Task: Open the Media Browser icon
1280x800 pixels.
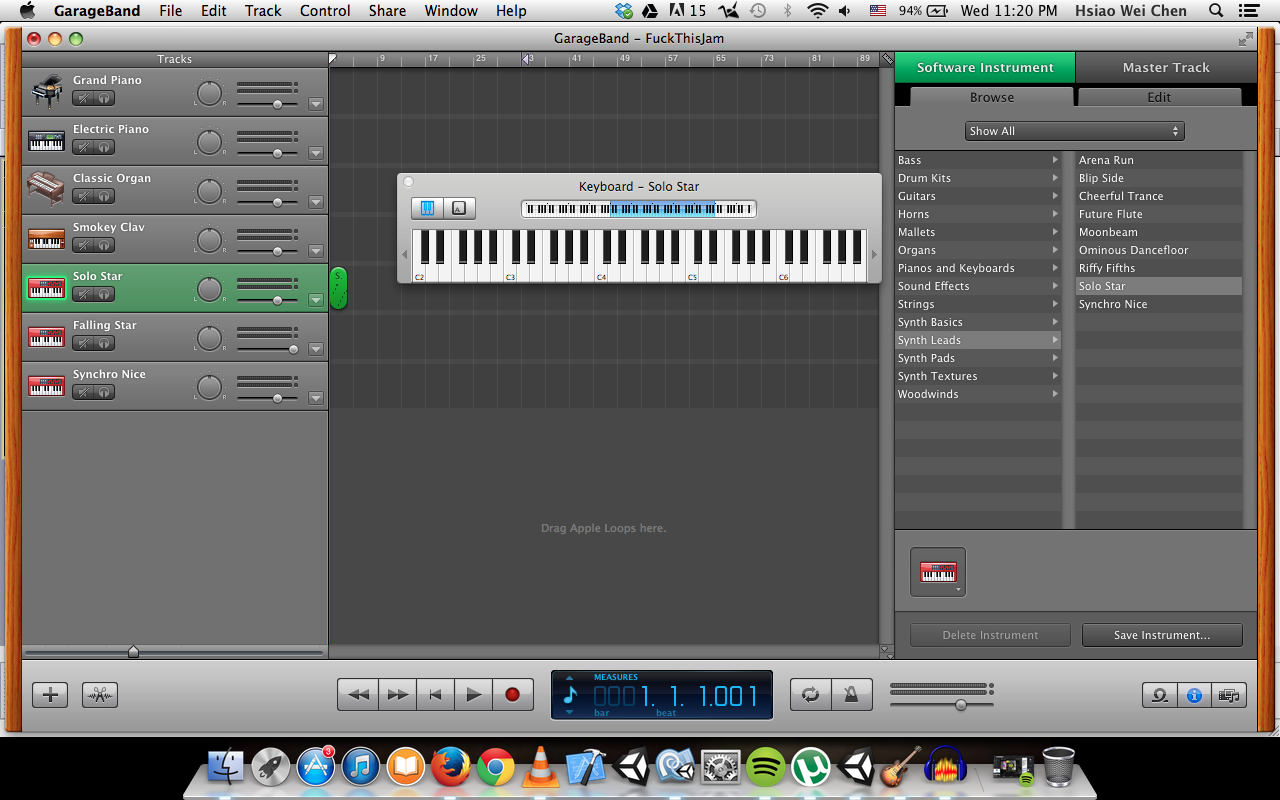Action: coord(1228,695)
